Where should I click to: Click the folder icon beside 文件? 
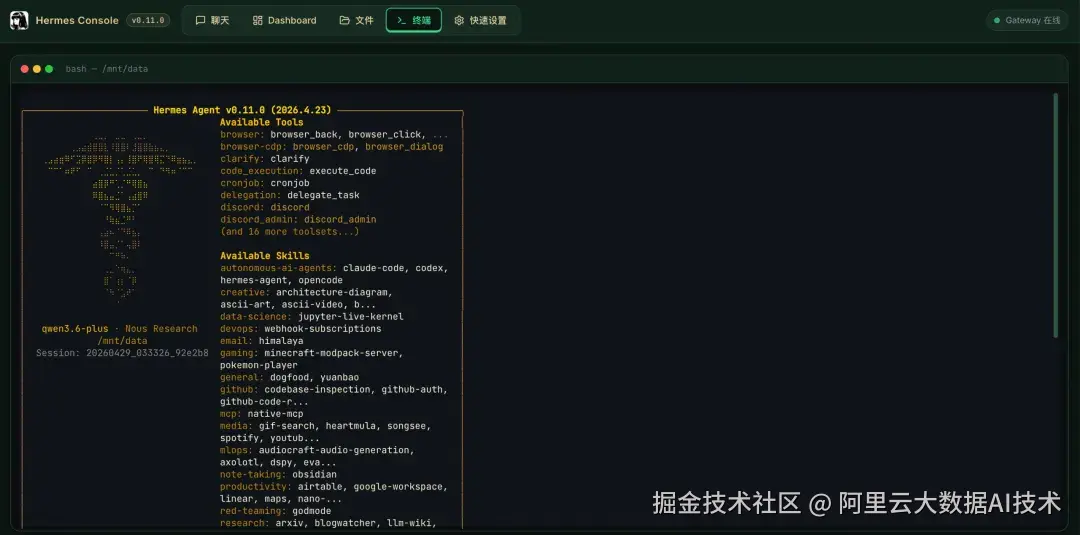point(344,21)
